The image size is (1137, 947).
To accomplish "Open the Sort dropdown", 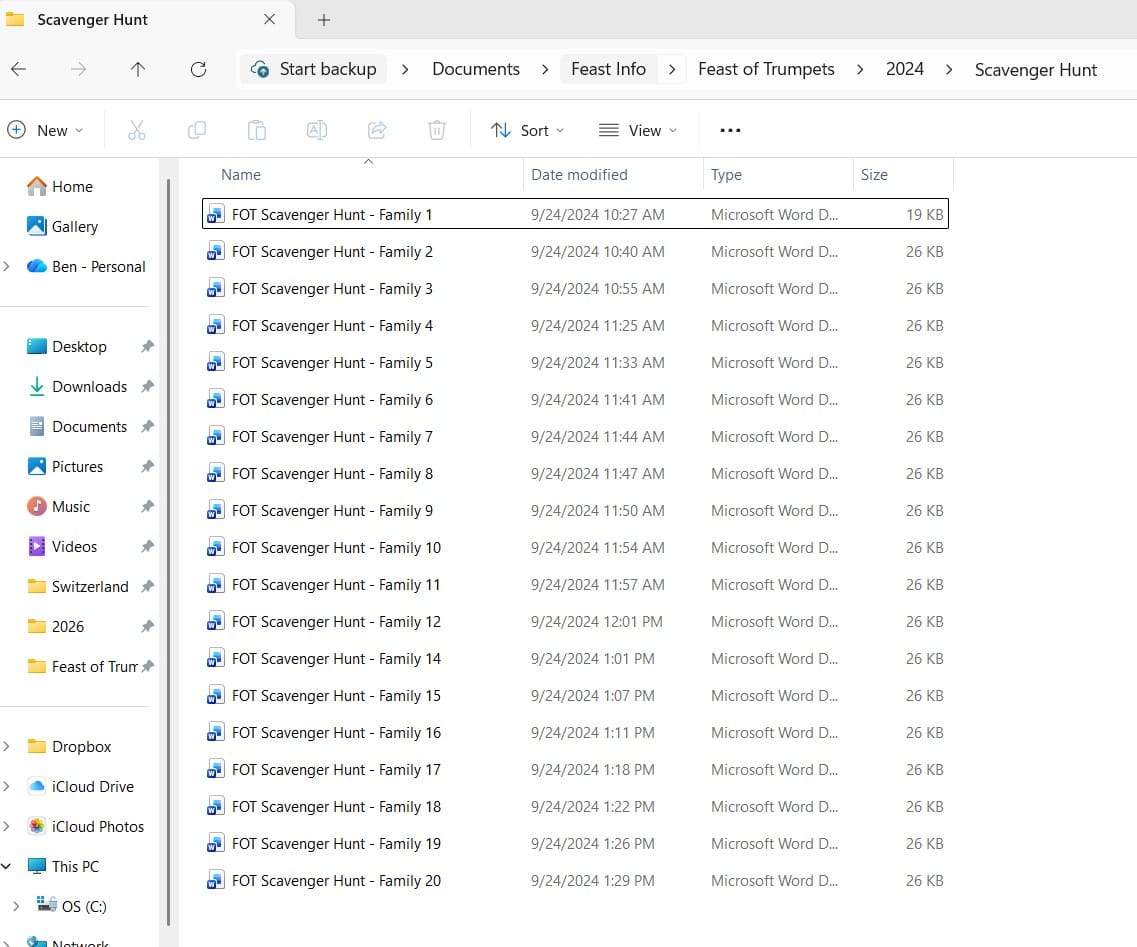I will click(x=527, y=131).
